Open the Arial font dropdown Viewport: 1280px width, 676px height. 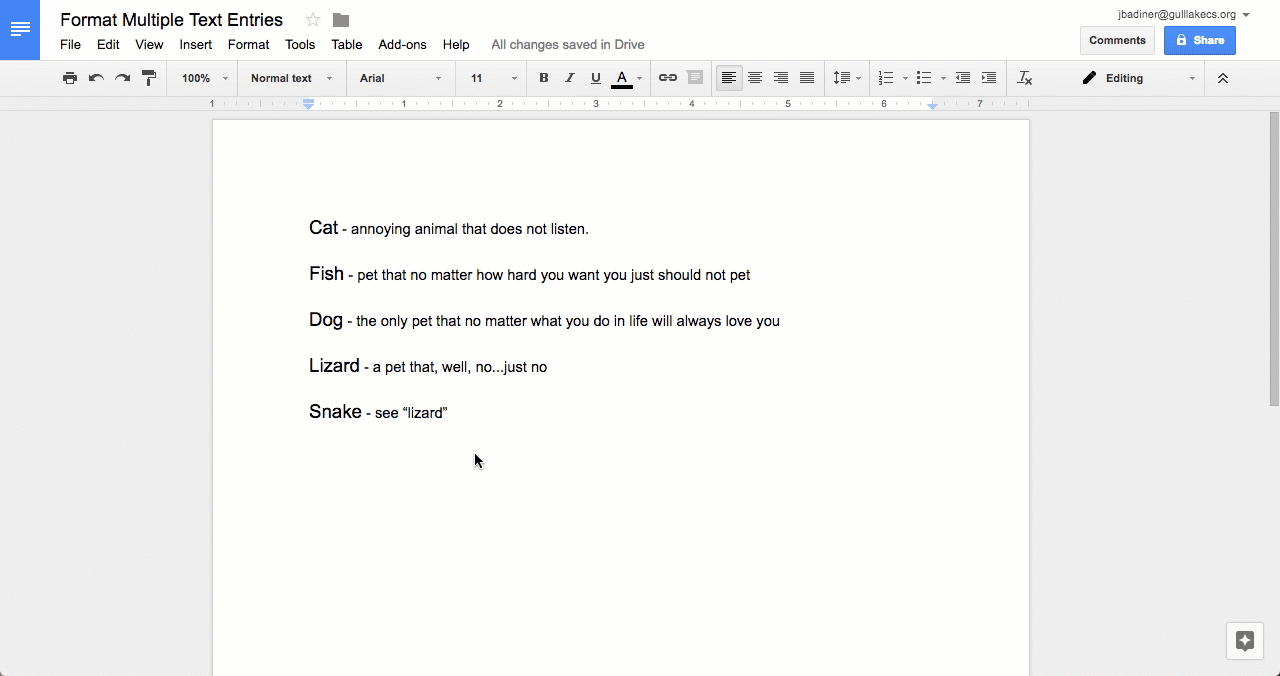[x=400, y=78]
